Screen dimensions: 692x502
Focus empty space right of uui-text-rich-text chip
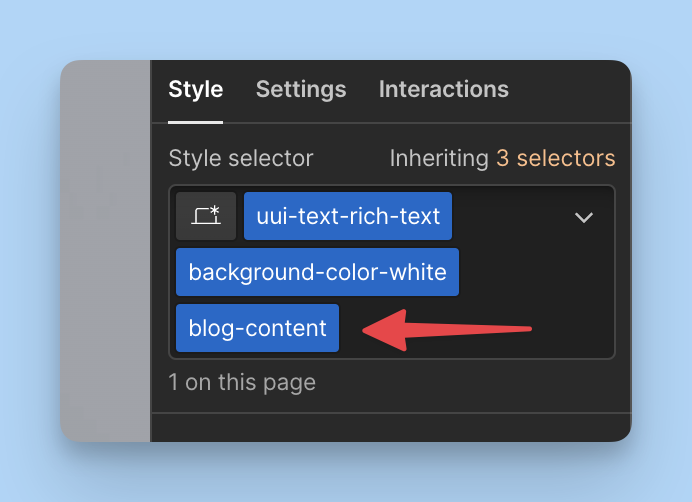(x=508, y=217)
